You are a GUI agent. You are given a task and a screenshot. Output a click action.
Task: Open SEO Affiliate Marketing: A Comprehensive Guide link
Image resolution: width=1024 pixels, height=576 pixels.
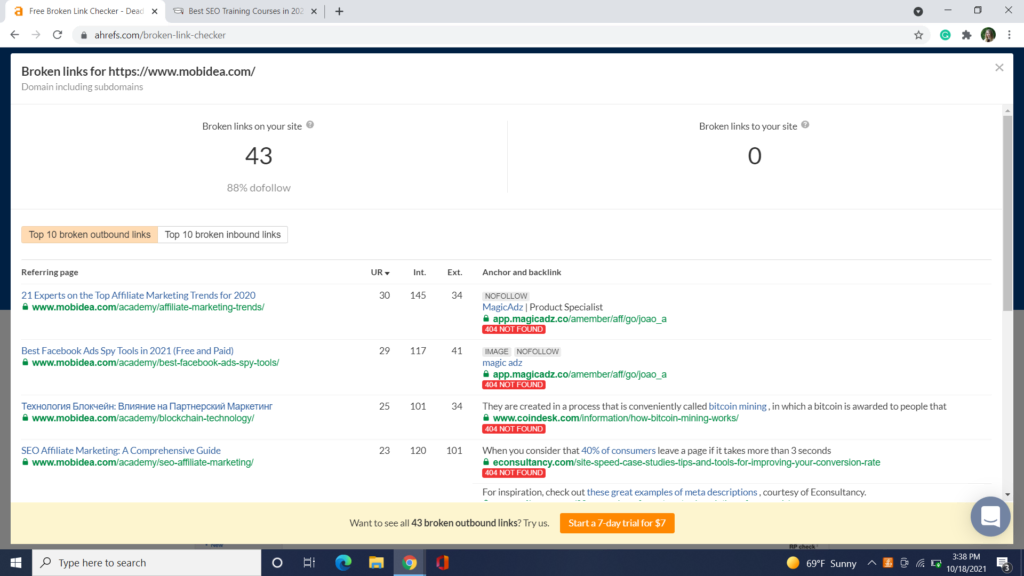point(121,451)
